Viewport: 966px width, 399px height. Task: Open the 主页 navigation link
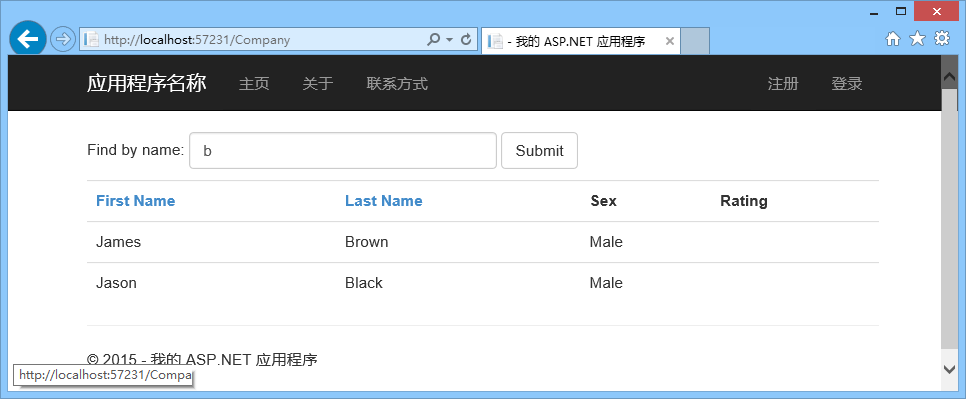coord(254,84)
